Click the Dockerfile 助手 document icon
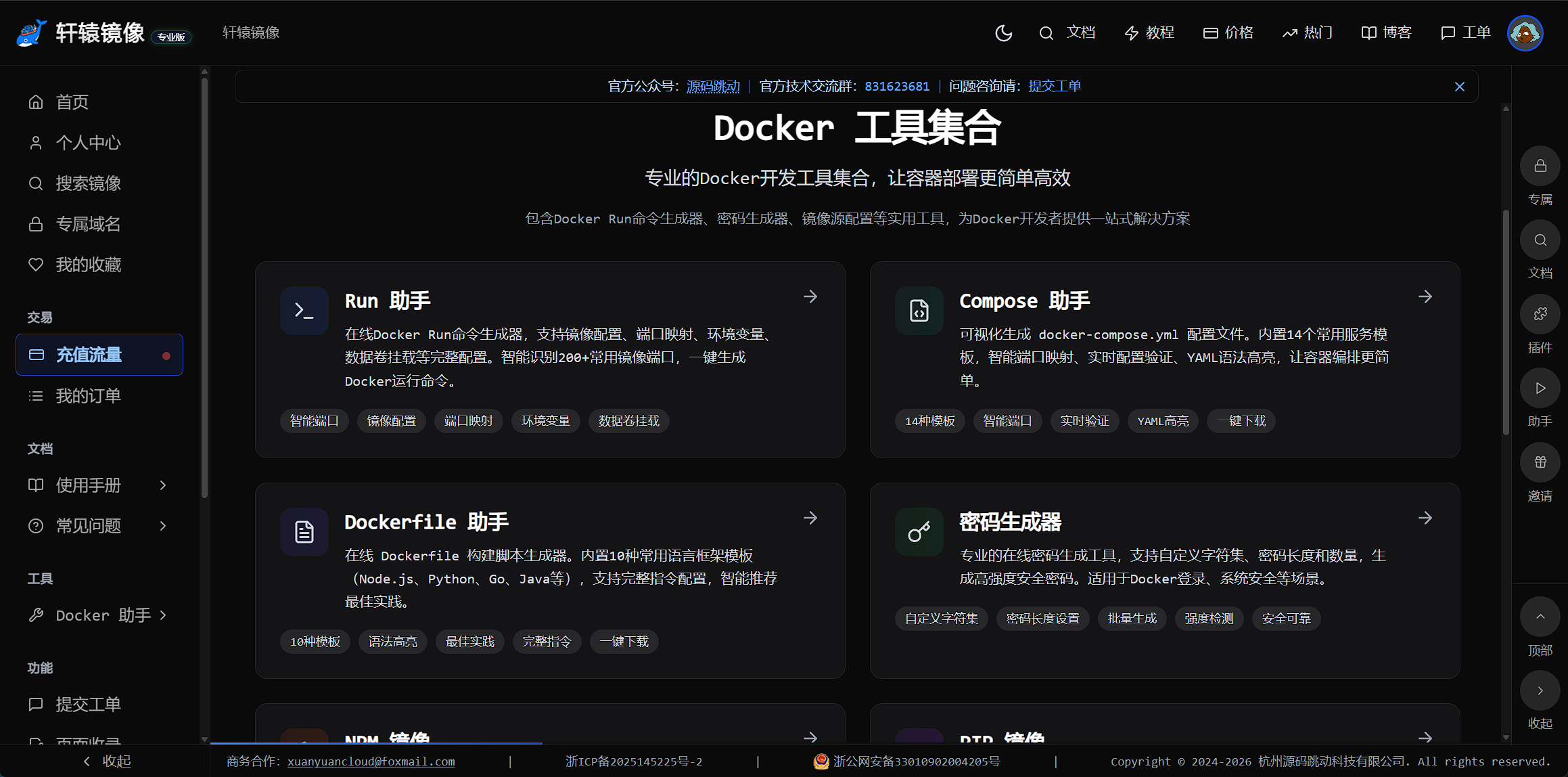The width and height of the screenshot is (1568, 777). pos(304,532)
